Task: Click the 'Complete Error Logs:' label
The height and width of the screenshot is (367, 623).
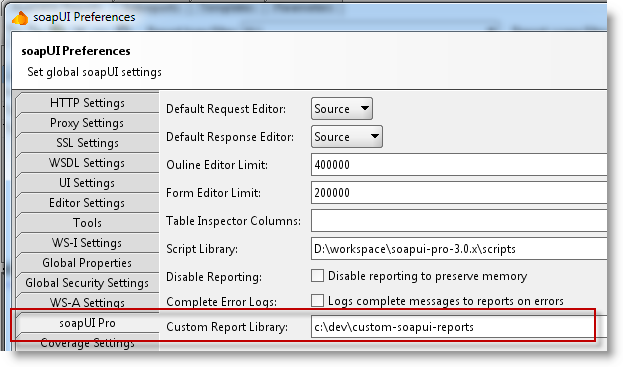Action: point(221,302)
